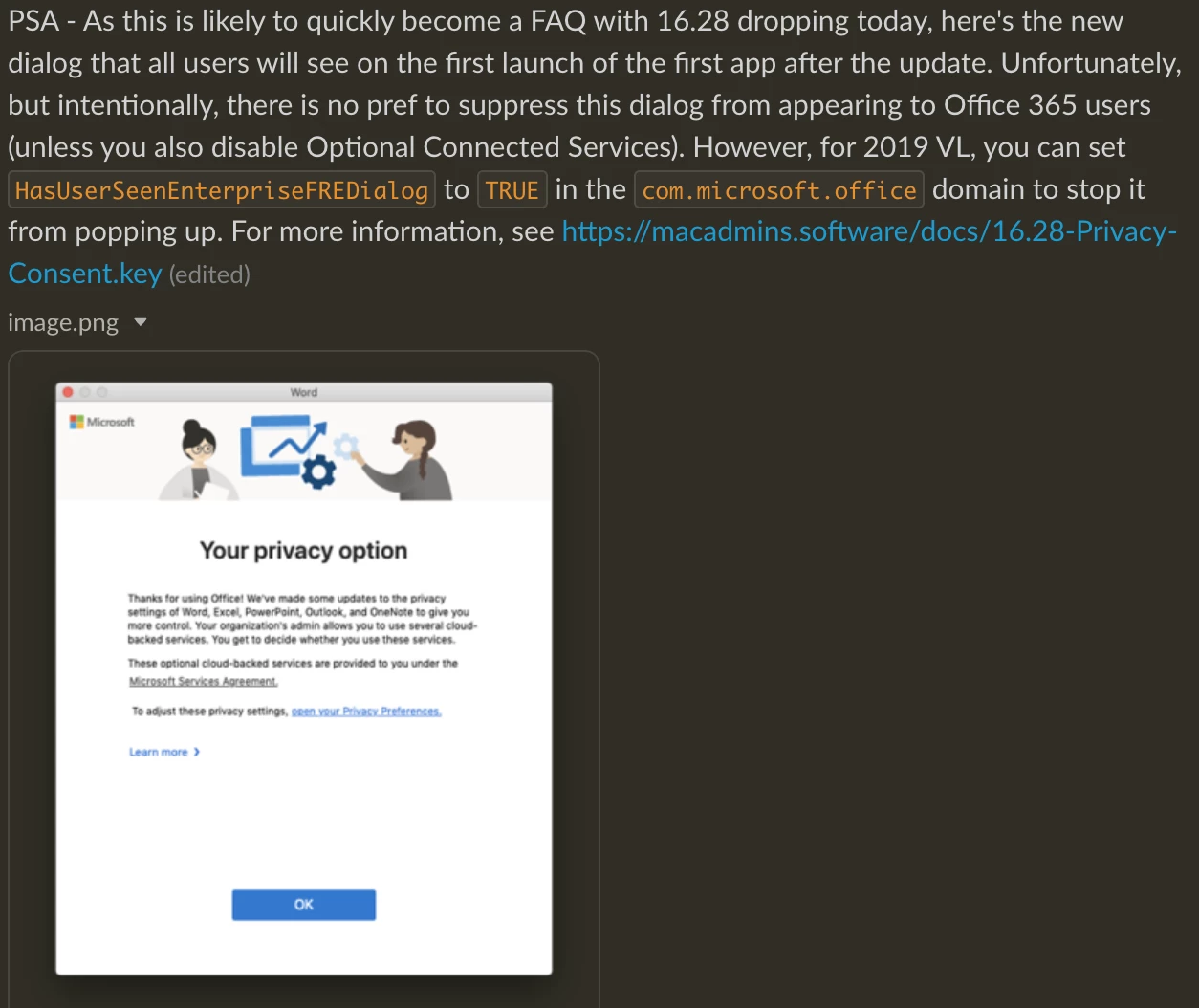
Task: Click the Word title in the dialog bar
Action: point(304,392)
